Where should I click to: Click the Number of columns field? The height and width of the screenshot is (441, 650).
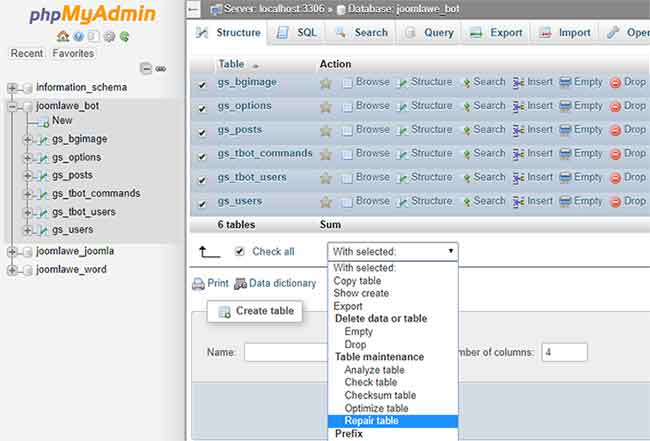coord(564,352)
